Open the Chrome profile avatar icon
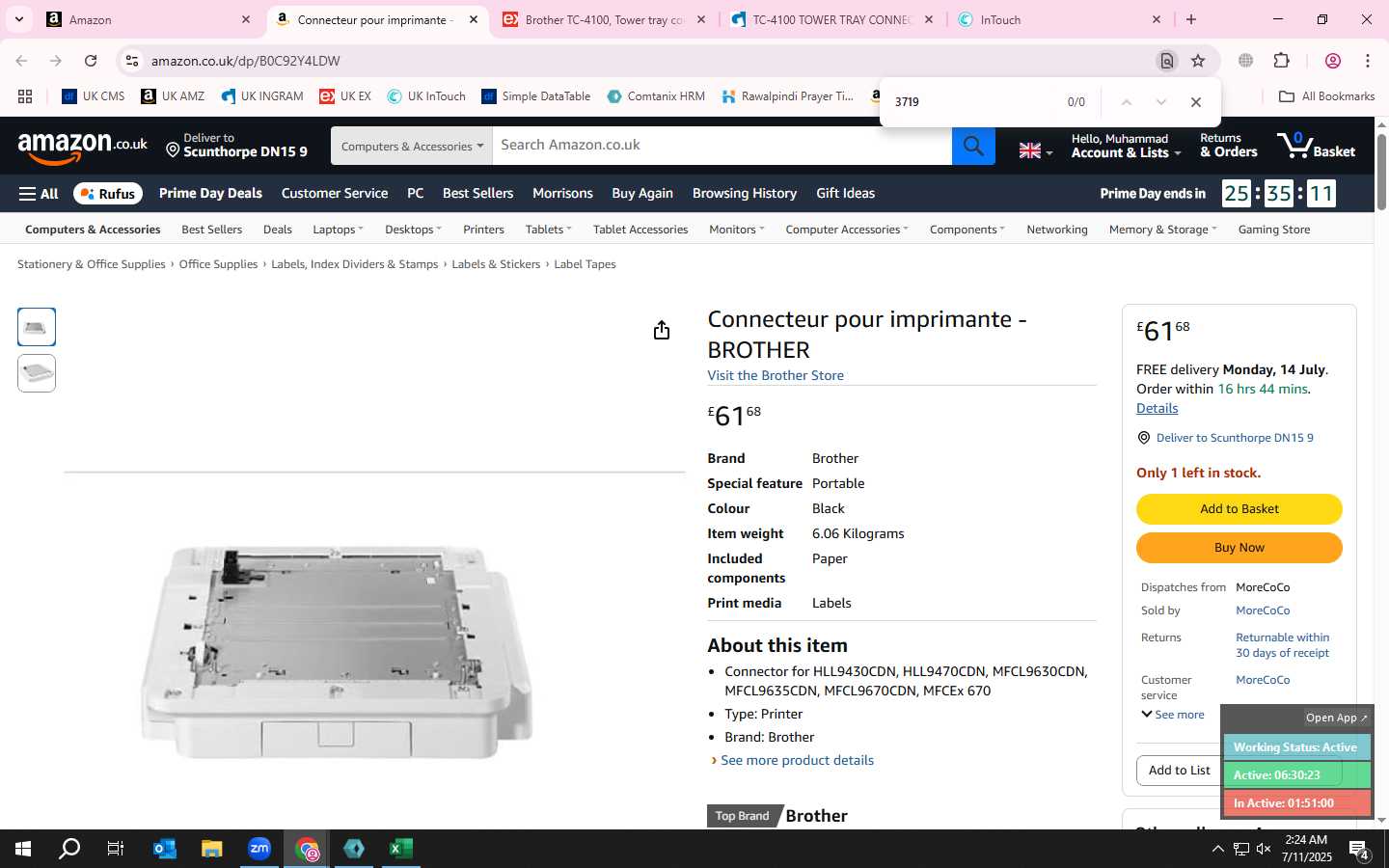This screenshot has height=868, width=1389. coord(1333,61)
